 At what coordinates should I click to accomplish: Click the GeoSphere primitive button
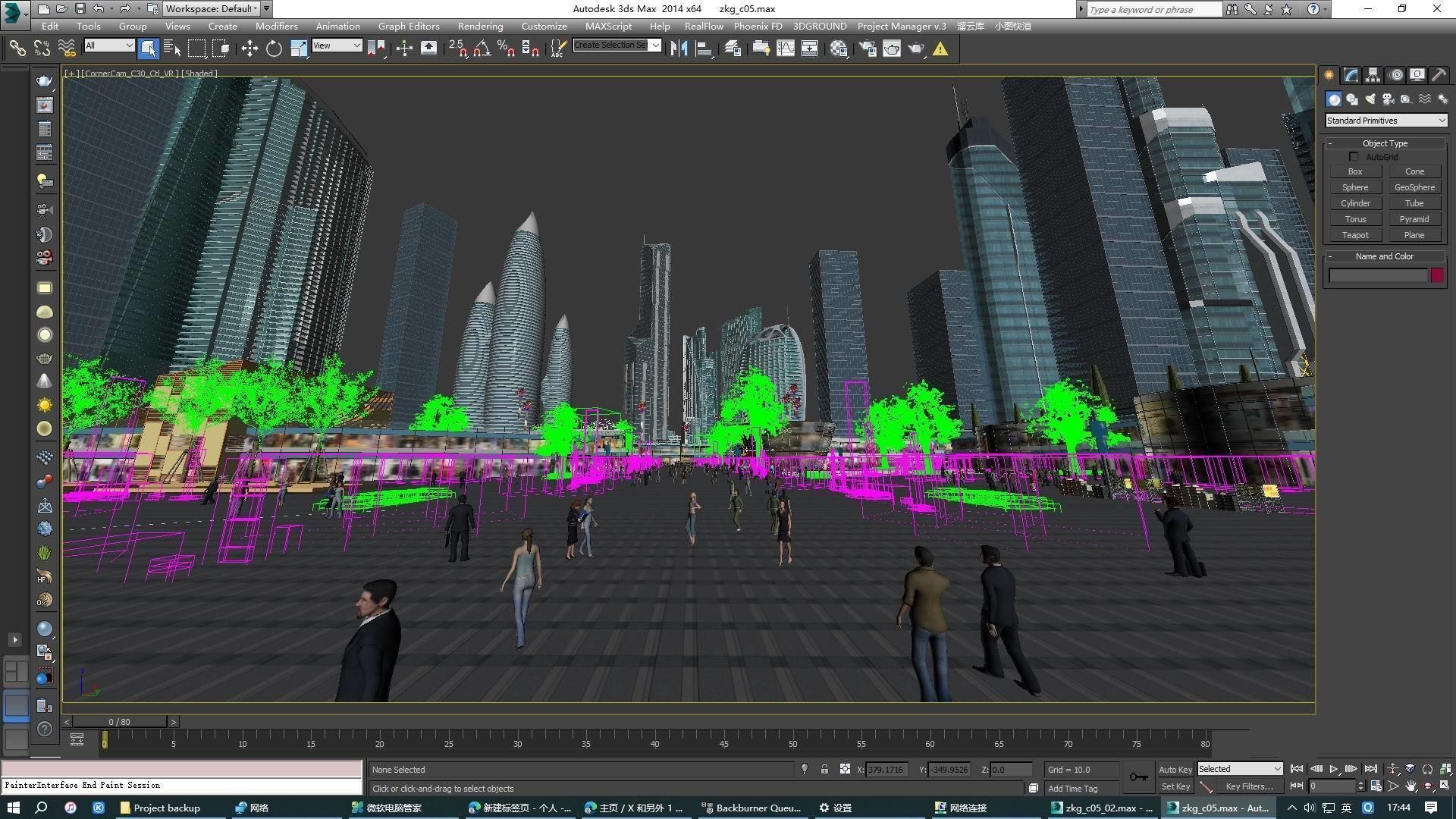1414,187
